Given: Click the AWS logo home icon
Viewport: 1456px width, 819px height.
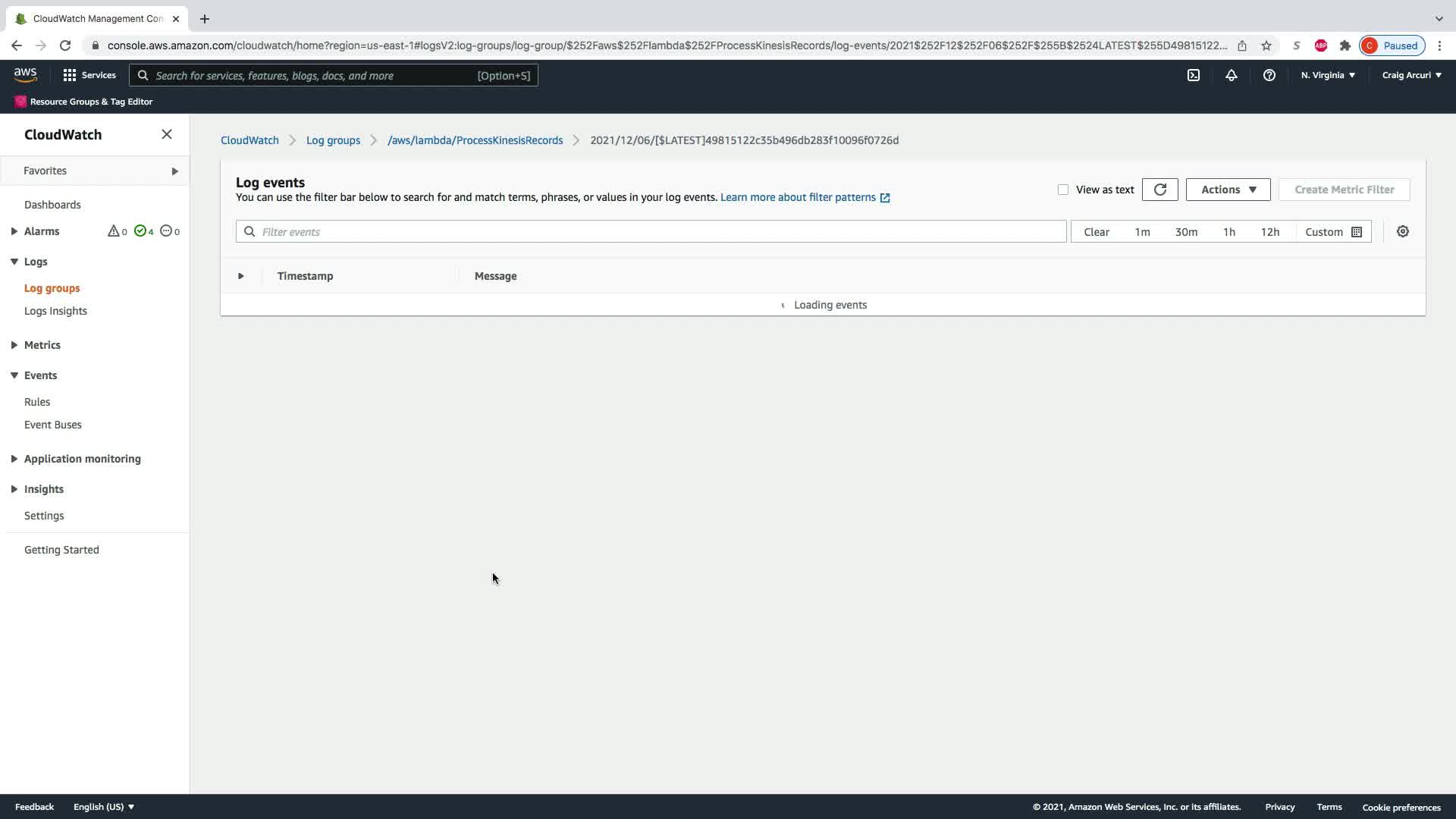Looking at the screenshot, I should point(25,74).
